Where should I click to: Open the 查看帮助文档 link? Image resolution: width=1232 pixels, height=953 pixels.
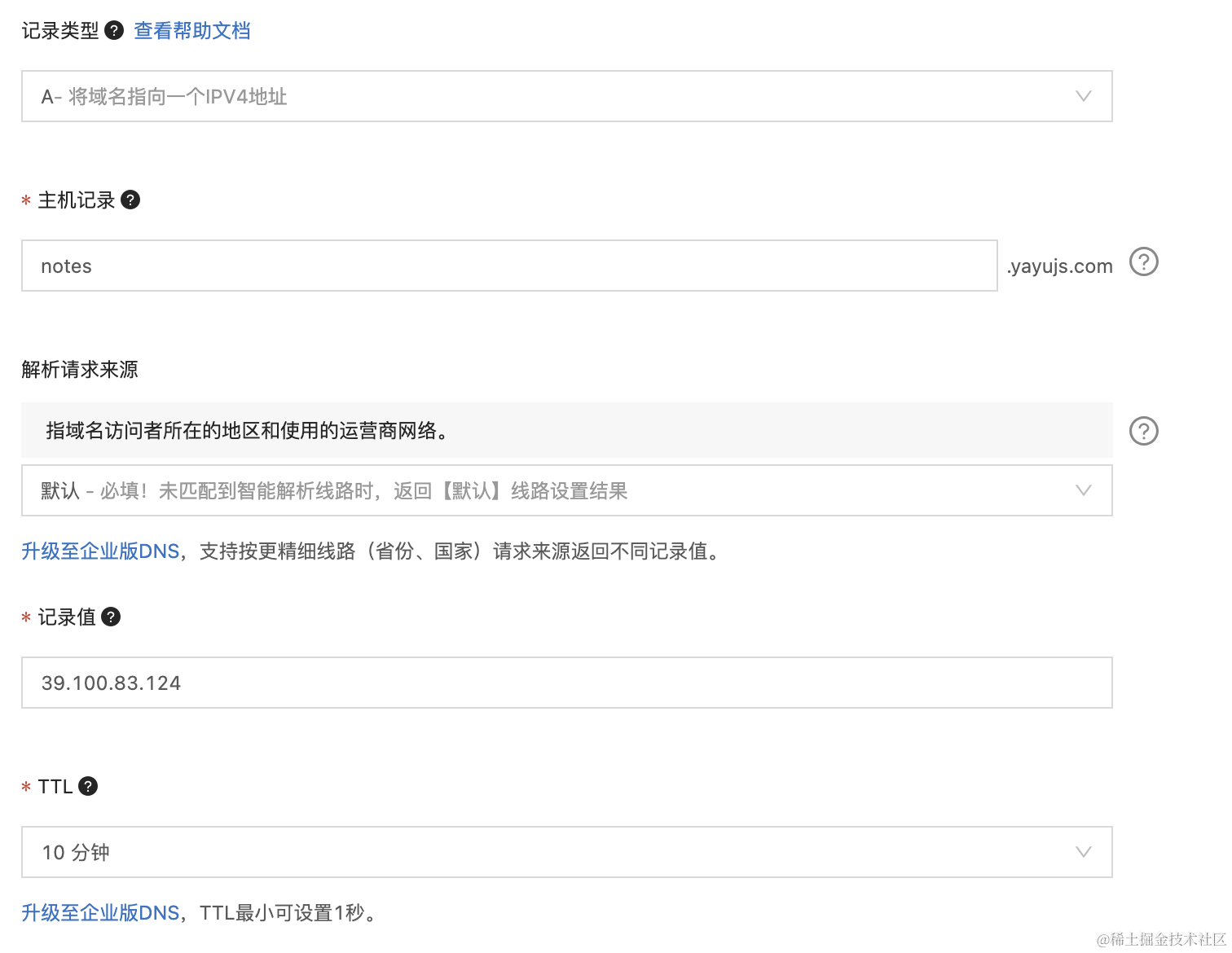(192, 31)
